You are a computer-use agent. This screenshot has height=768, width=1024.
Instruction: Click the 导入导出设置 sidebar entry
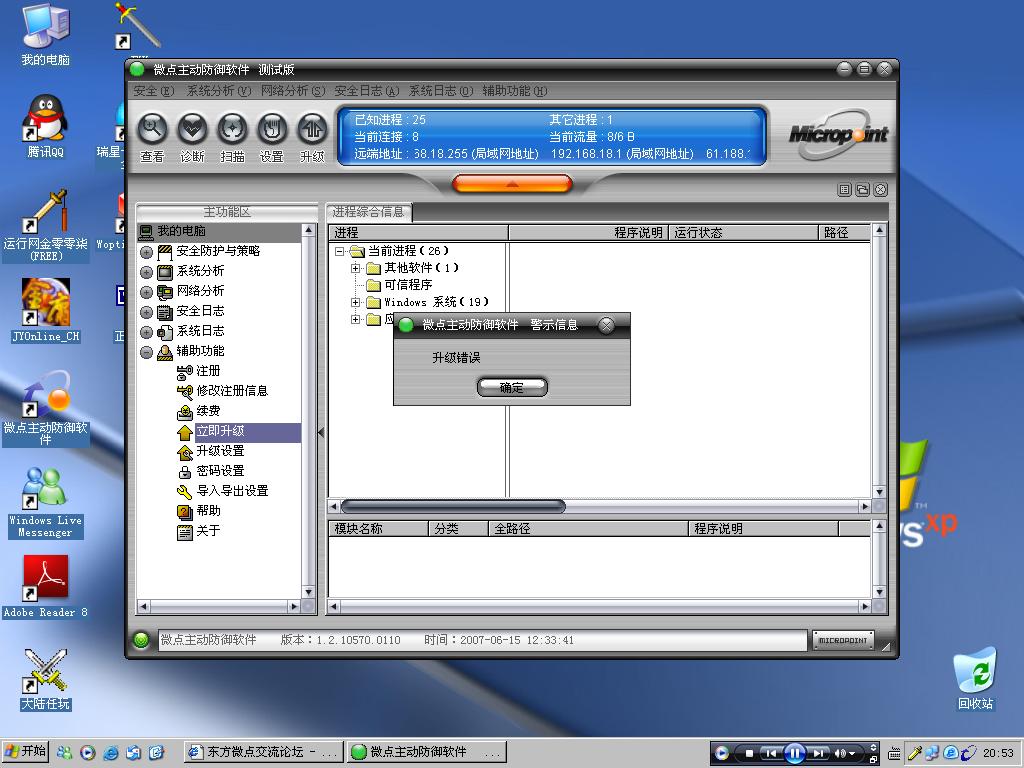point(231,491)
